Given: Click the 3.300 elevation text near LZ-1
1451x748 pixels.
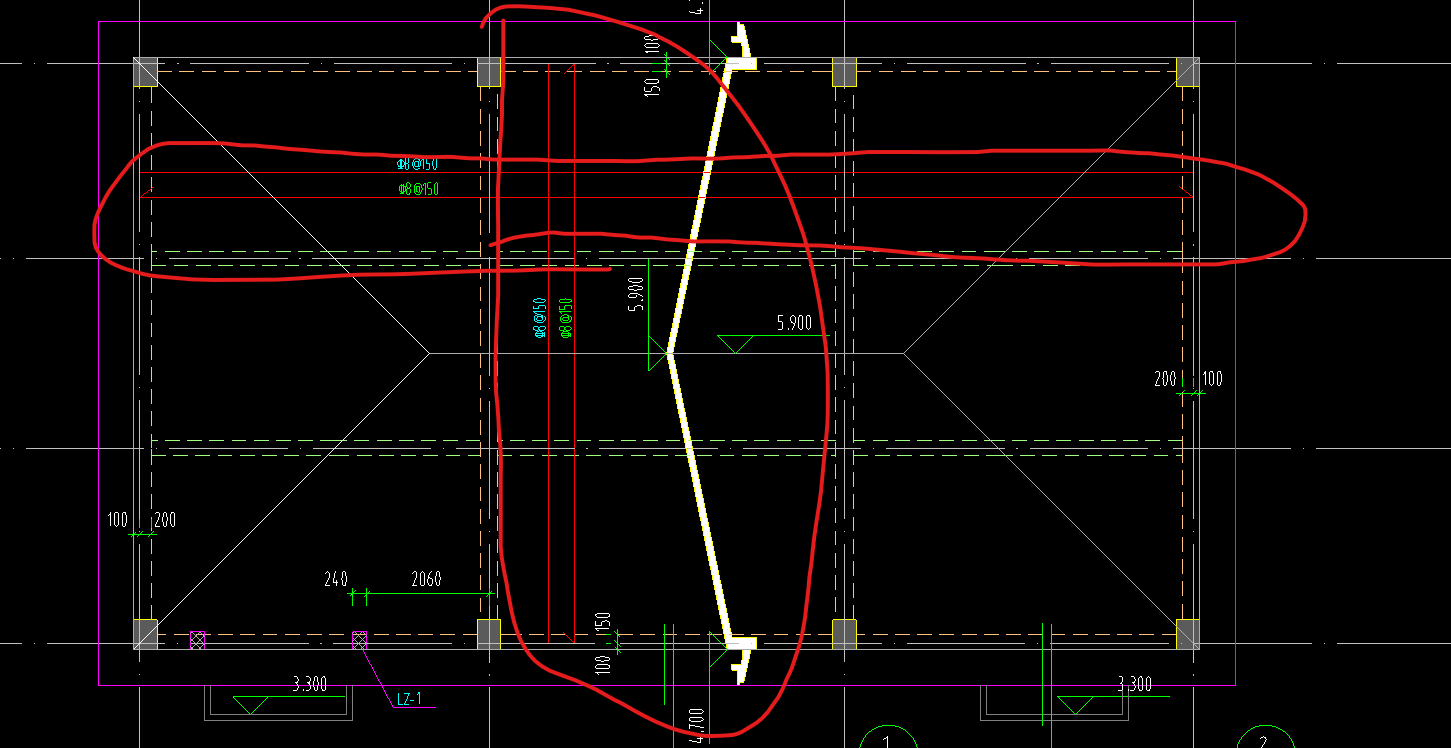Looking at the screenshot, I should coord(309,685).
